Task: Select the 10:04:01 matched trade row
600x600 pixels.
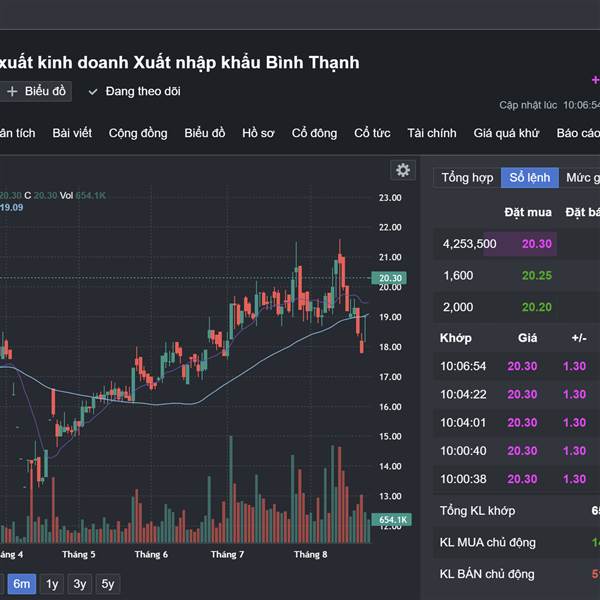Action: click(x=516, y=422)
